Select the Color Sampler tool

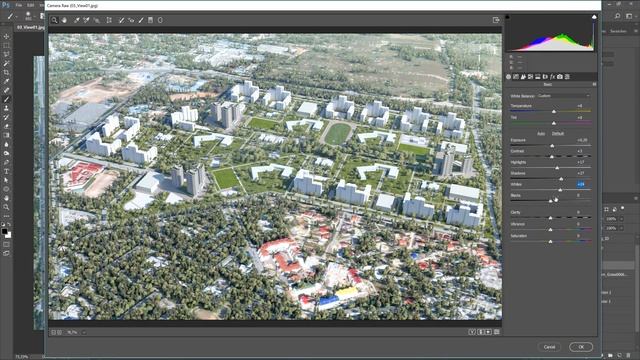click(x=87, y=20)
